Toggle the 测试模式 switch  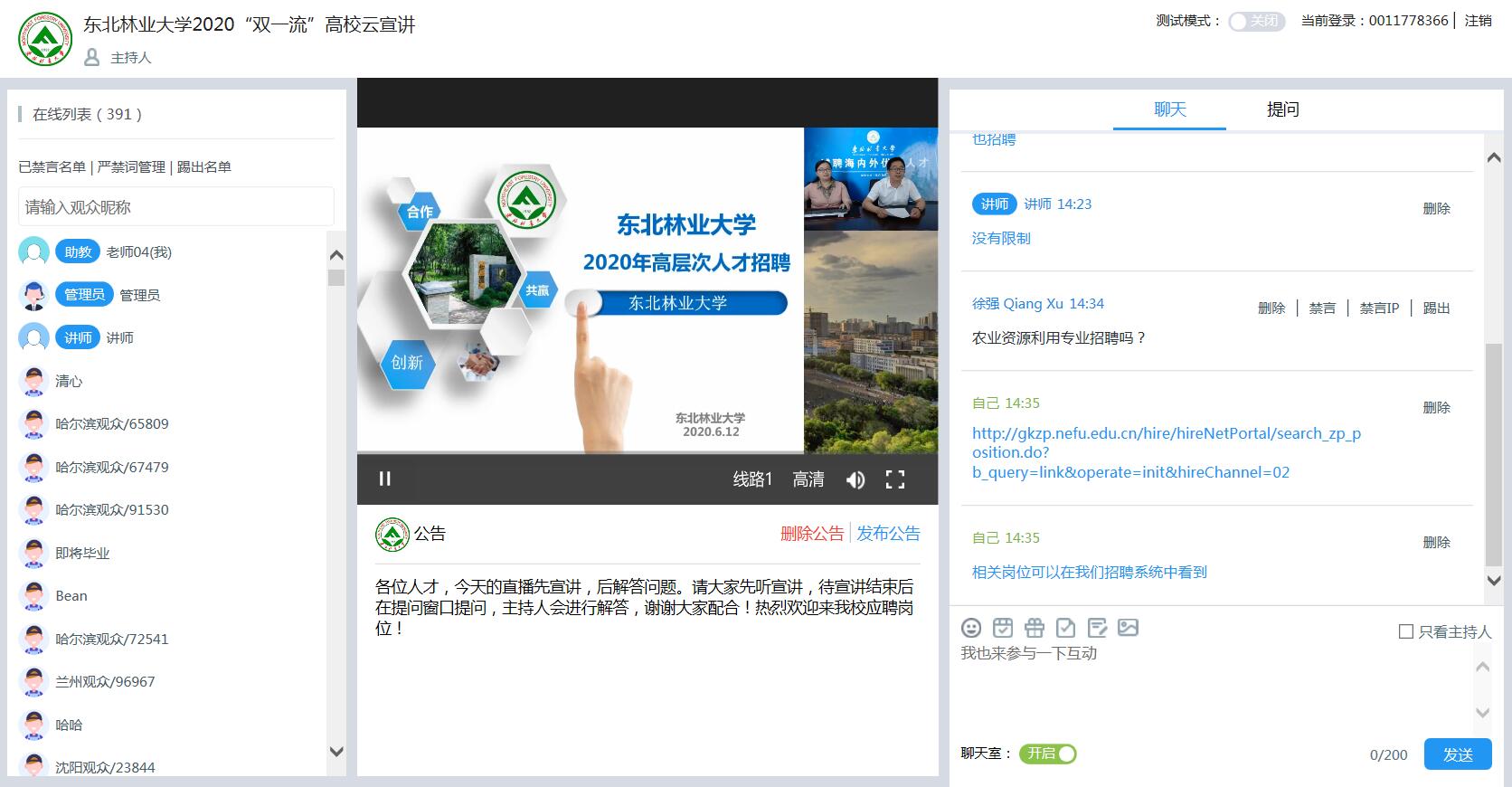pos(1256,21)
